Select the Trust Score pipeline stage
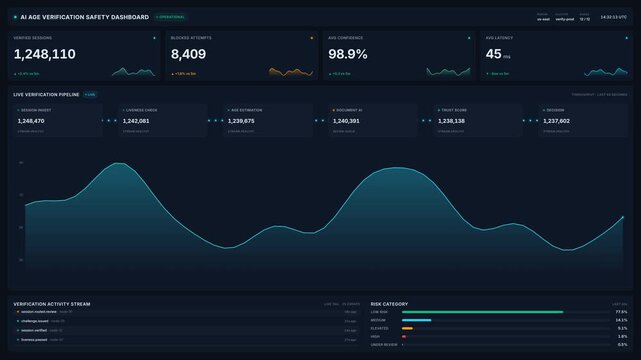This screenshot has width=641, height=360. pos(478,120)
